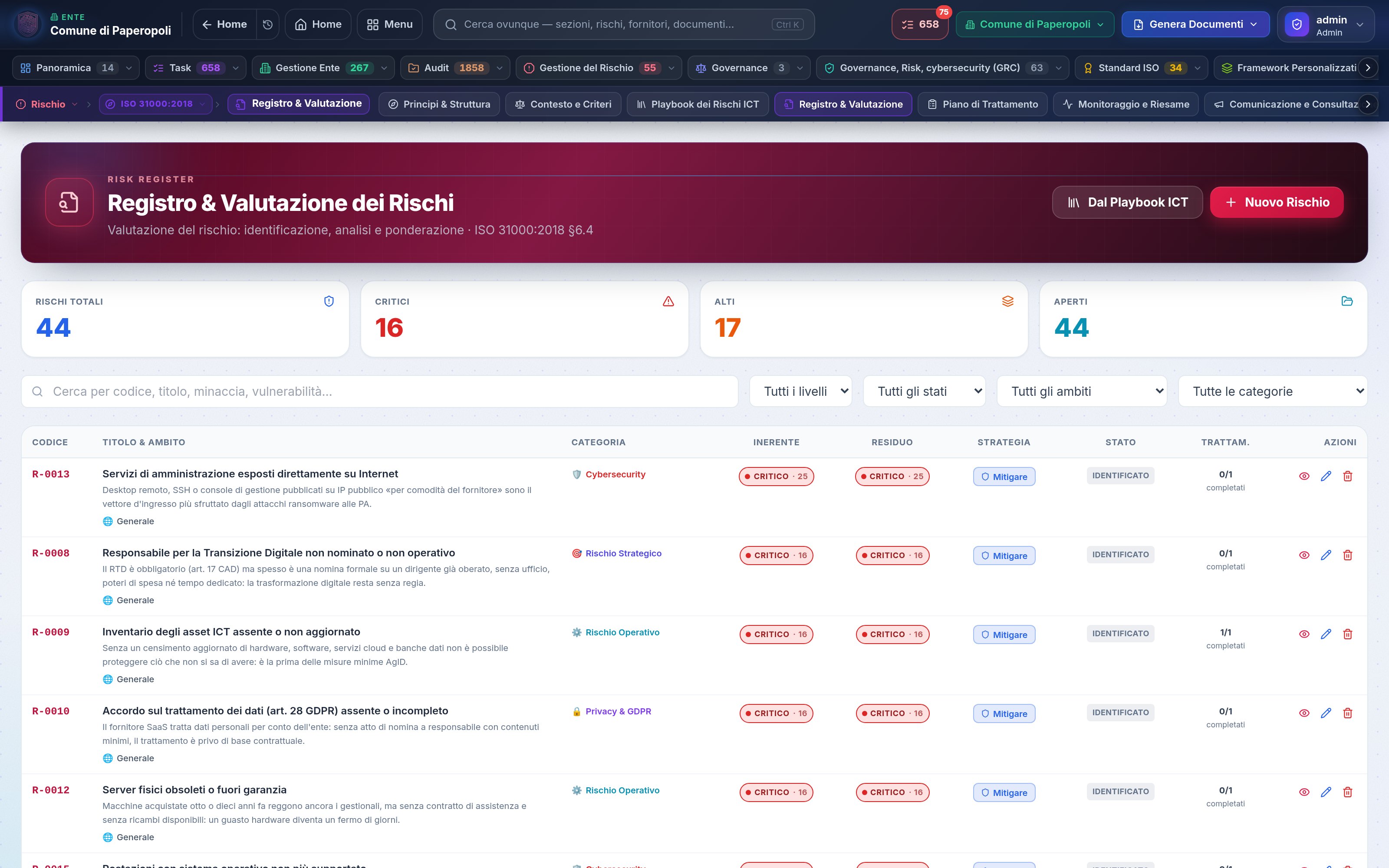The width and height of the screenshot is (1389, 868).
Task: Switch to Playbook dei Rischi ICT tab
Action: (698, 105)
